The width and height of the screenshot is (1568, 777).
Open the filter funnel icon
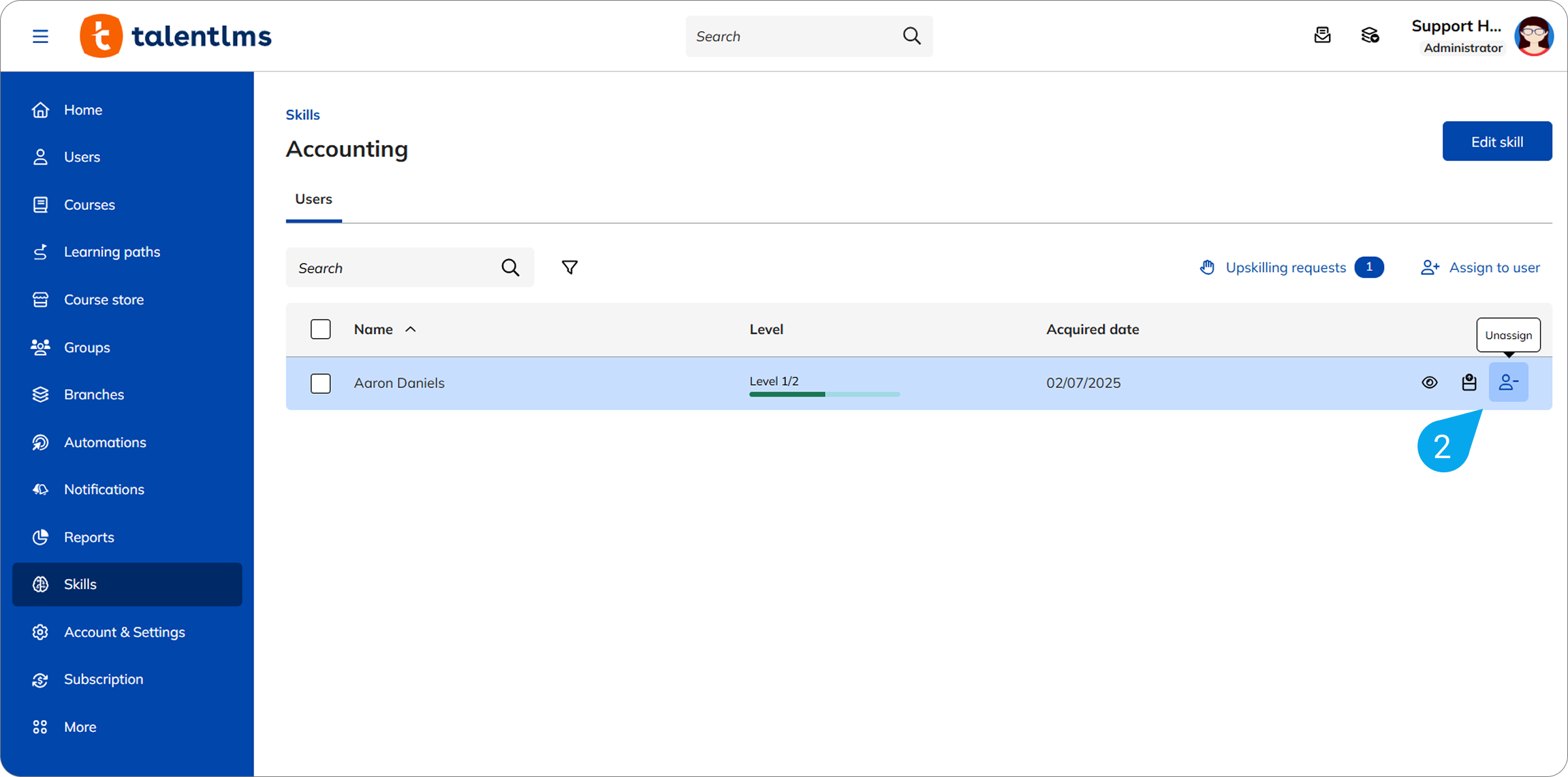(x=569, y=267)
